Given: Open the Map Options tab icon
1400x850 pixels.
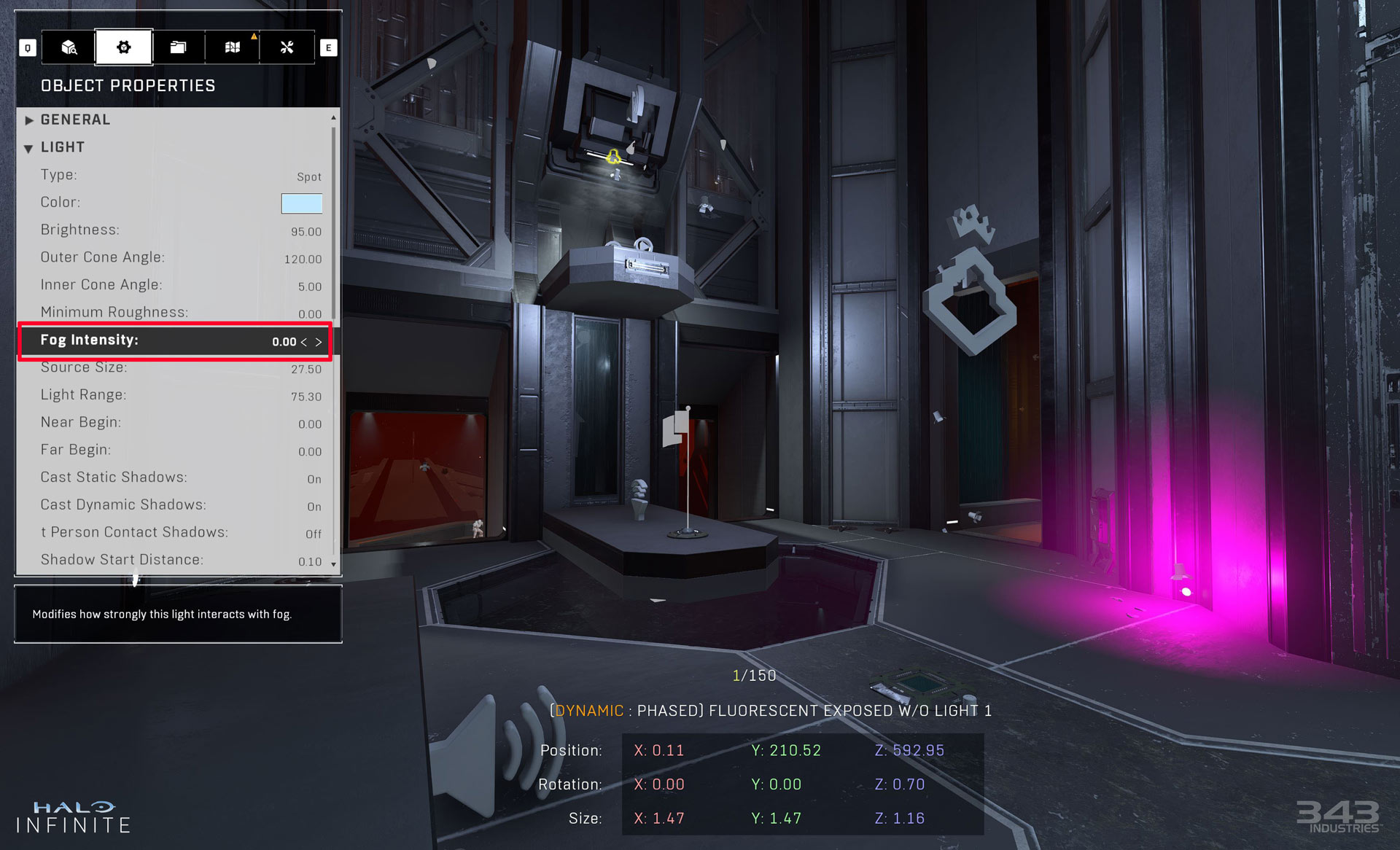Looking at the screenshot, I should [x=232, y=47].
